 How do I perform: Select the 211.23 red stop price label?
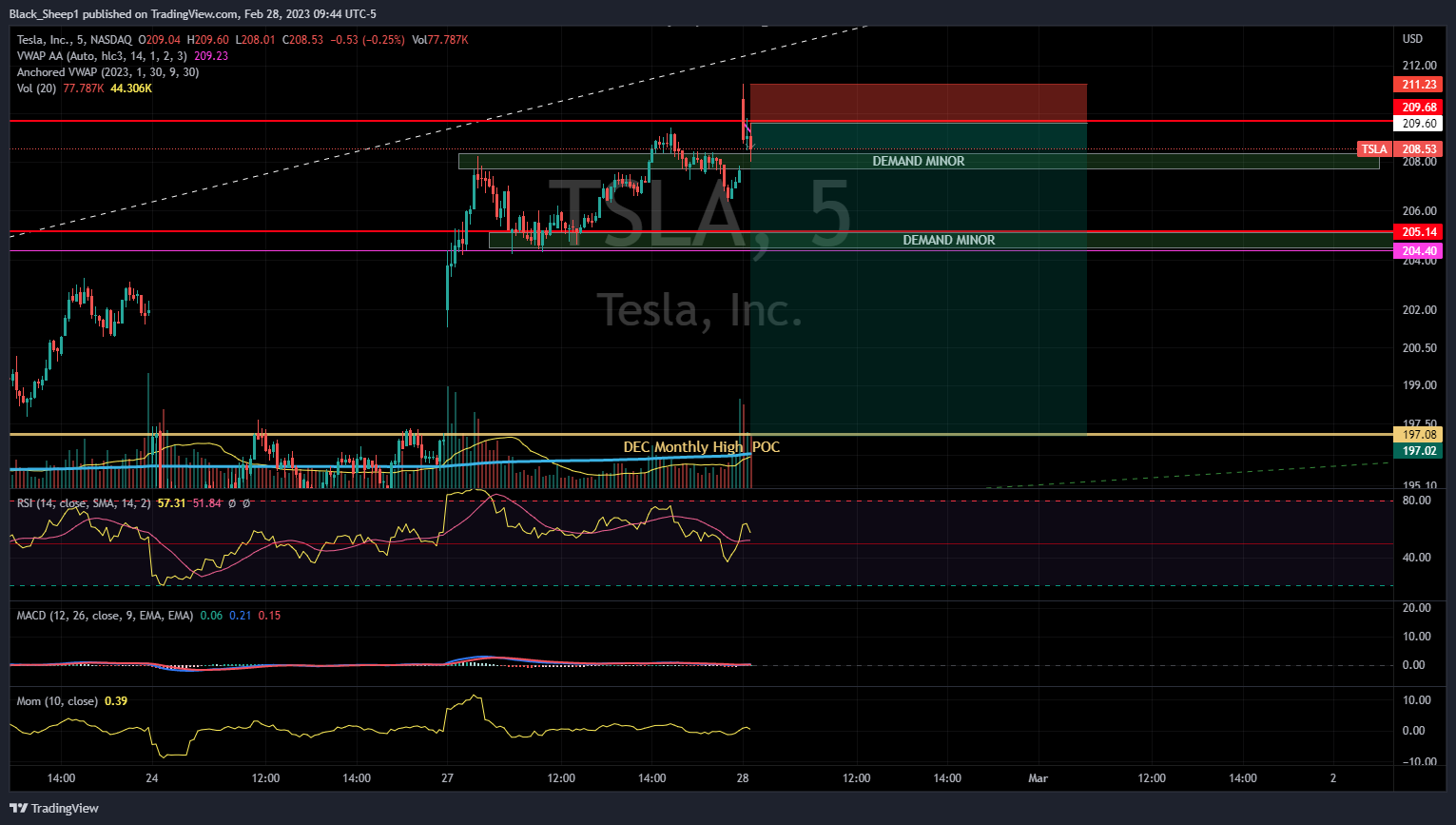(1419, 85)
